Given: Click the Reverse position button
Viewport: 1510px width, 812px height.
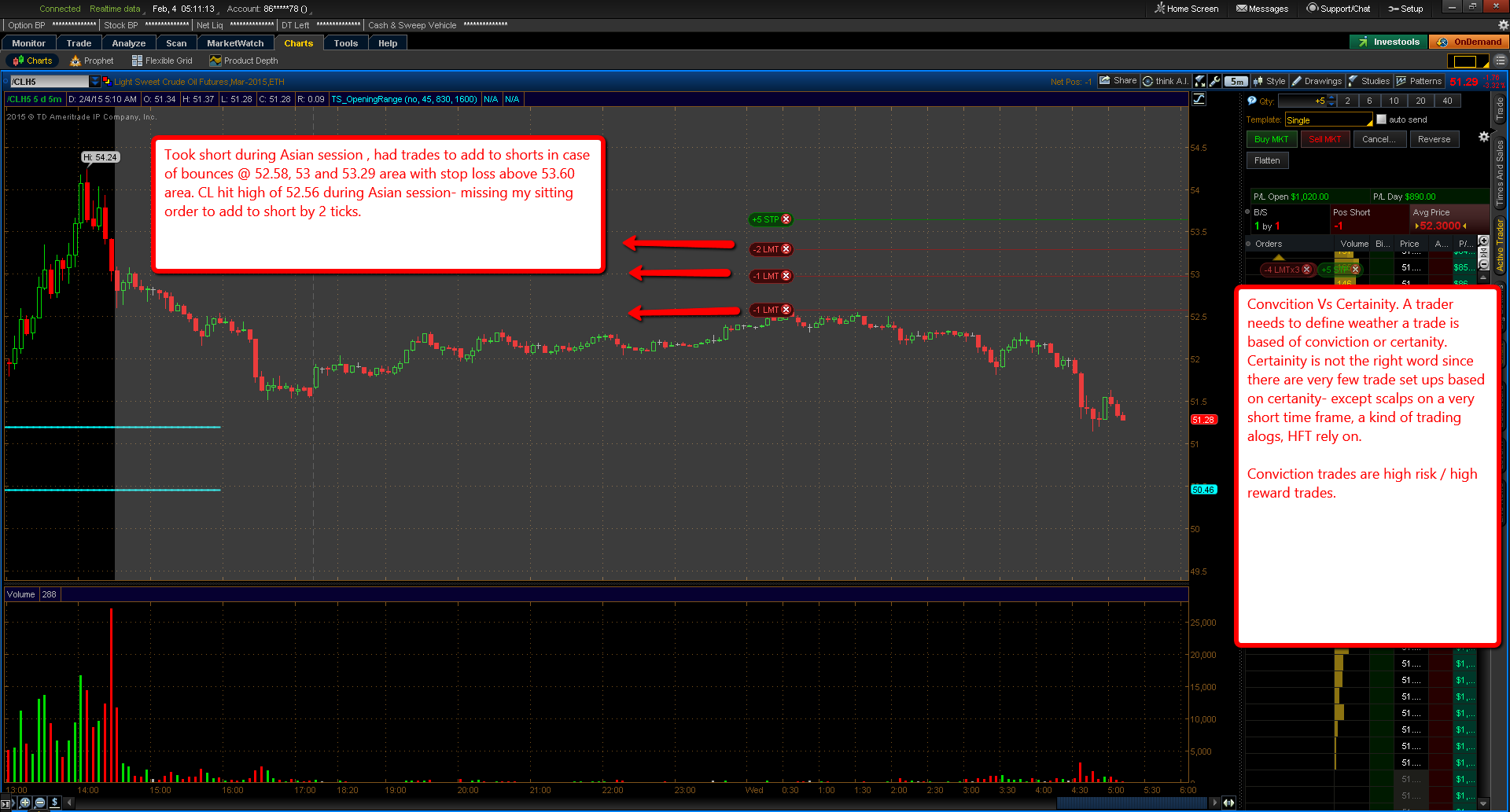Looking at the screenshot, I should (x=1434, y=139).
